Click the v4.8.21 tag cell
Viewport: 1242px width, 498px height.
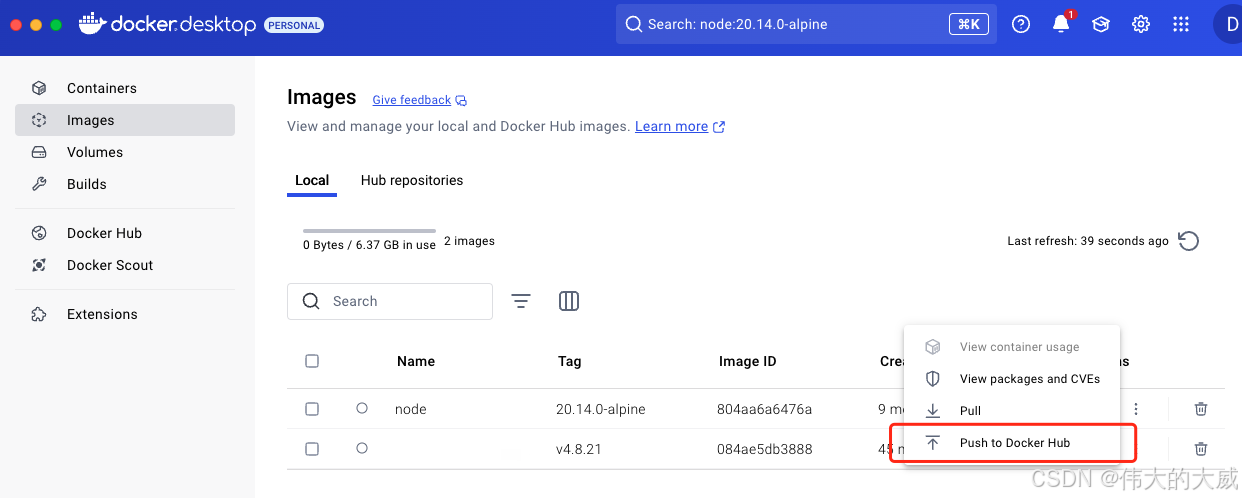[x=579, y=449]
